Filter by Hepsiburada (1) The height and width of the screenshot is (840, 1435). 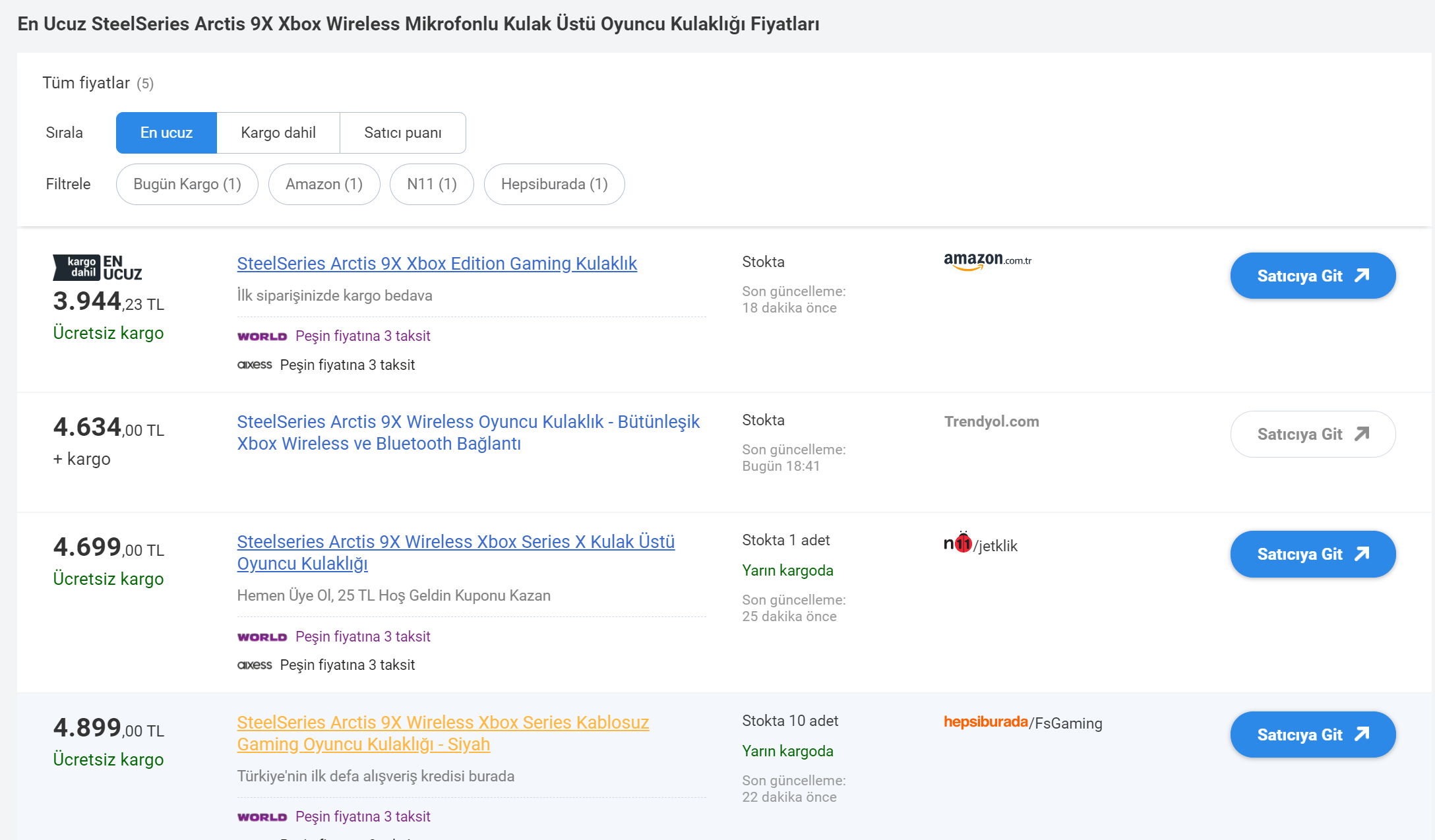555,184
